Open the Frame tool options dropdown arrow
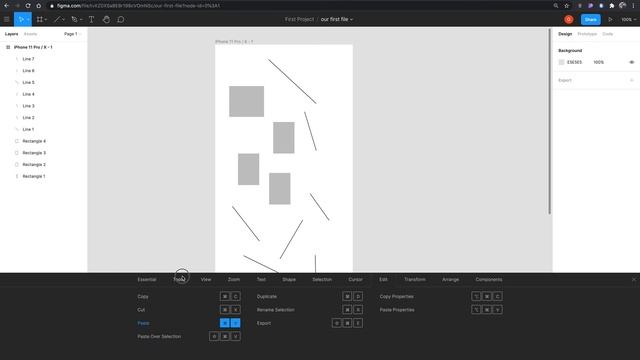640x360 pixels. tap(45, 20)
